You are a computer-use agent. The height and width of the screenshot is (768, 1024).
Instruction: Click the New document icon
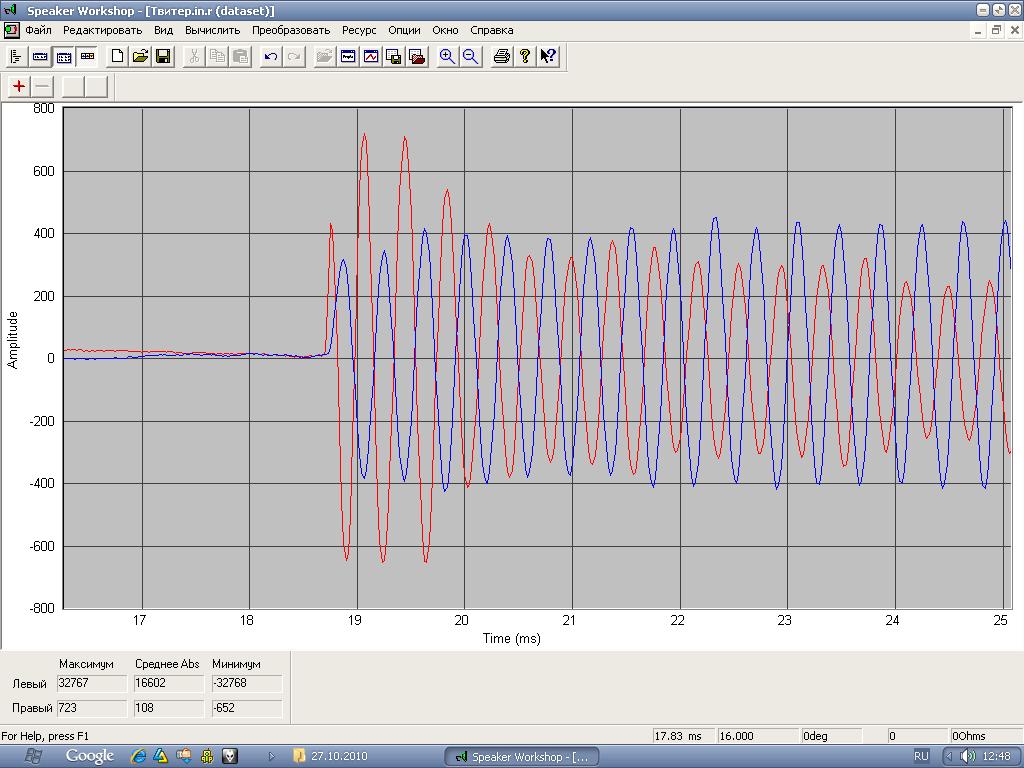tap(117, 57)
